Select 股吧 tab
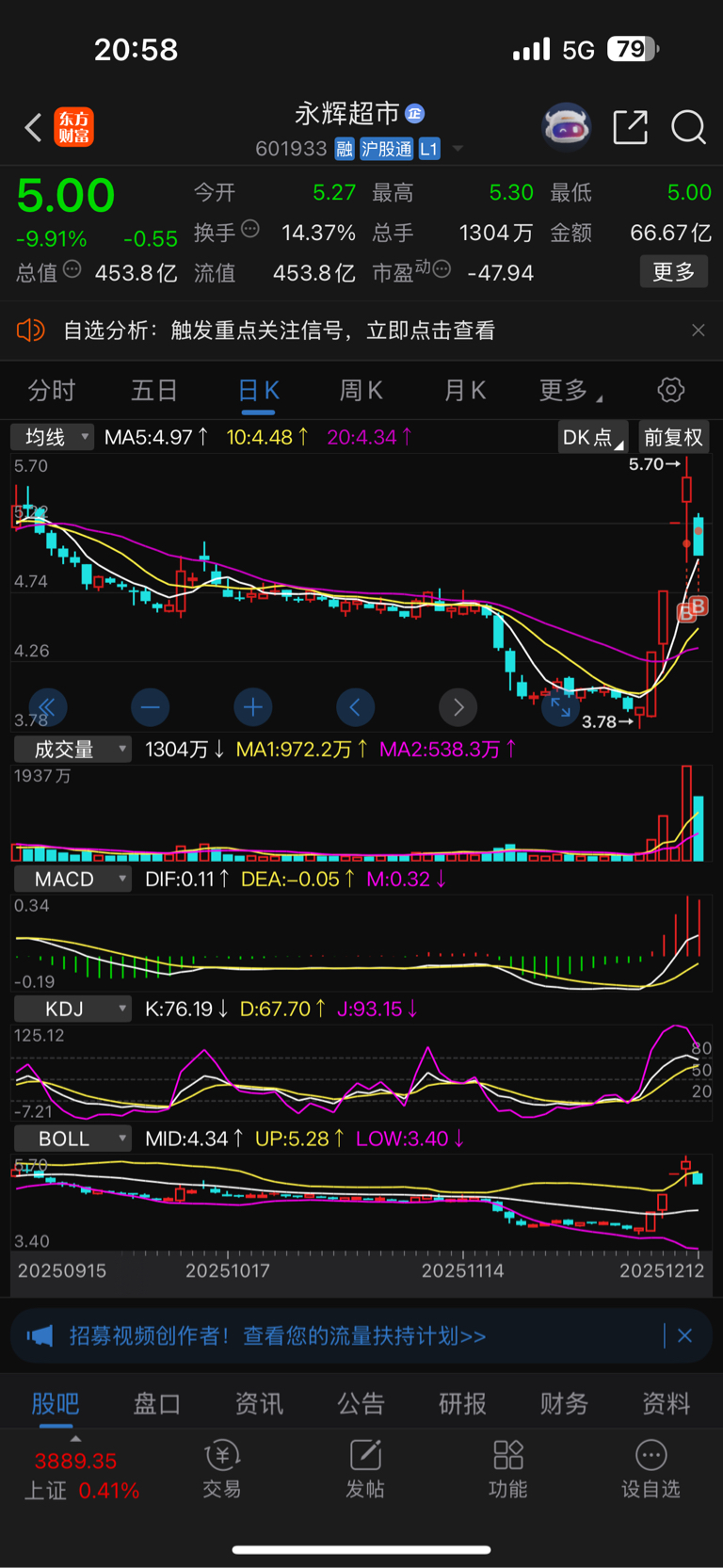This screenshot has width=723, height=1568. click(x=56, y=1404)
